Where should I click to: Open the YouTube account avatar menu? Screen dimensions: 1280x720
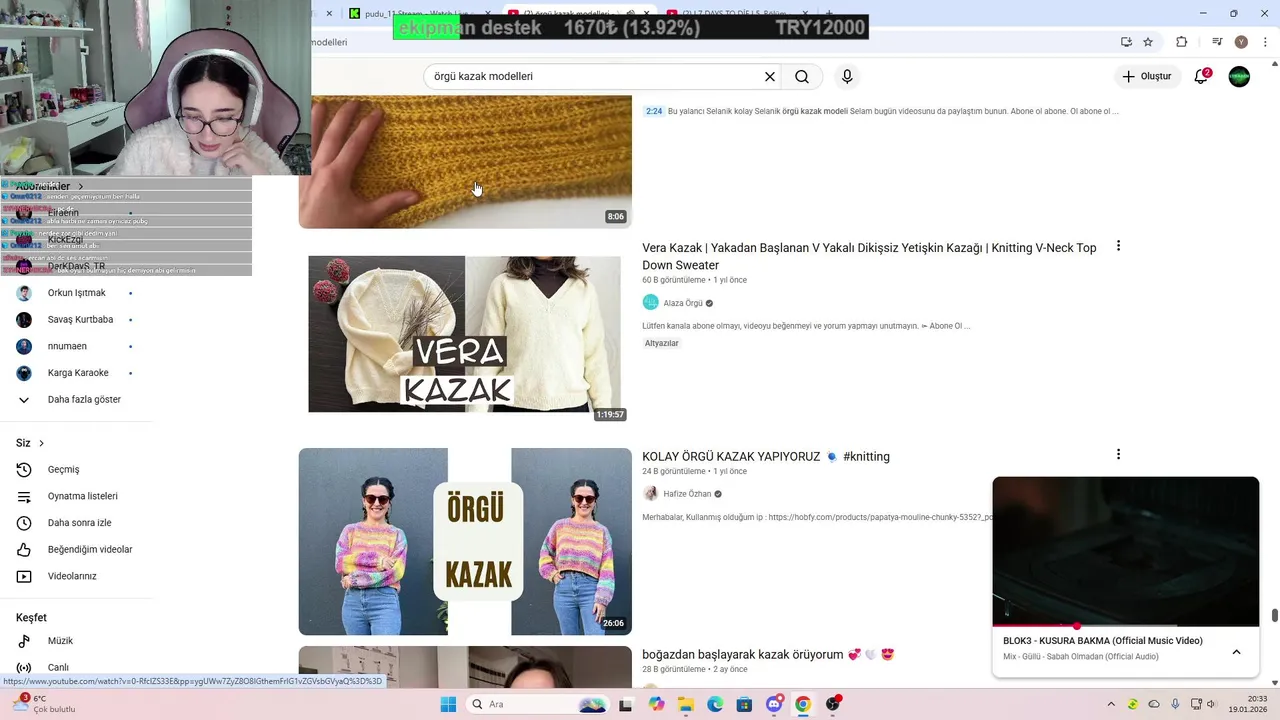1239,77
